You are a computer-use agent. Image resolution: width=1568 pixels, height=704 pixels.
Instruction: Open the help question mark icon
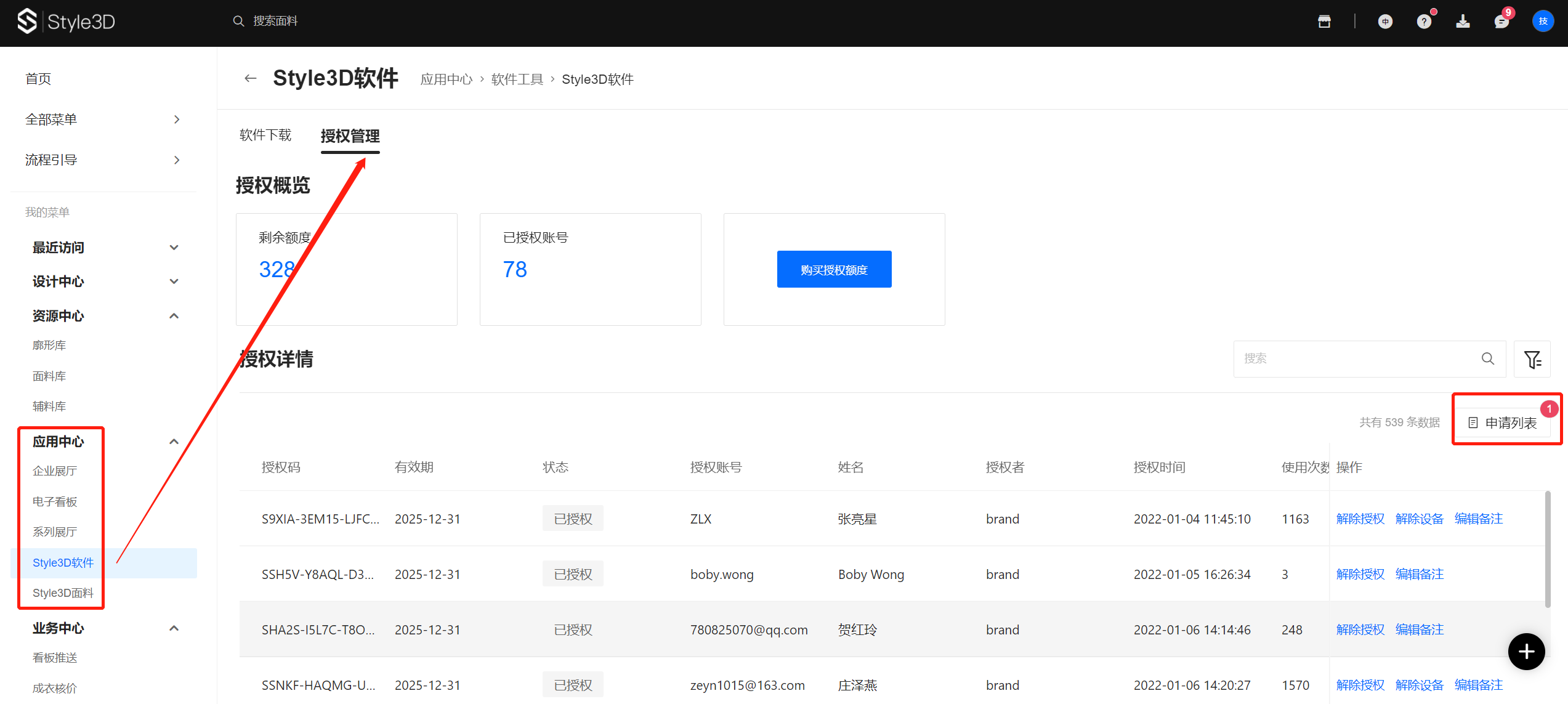1424,22
